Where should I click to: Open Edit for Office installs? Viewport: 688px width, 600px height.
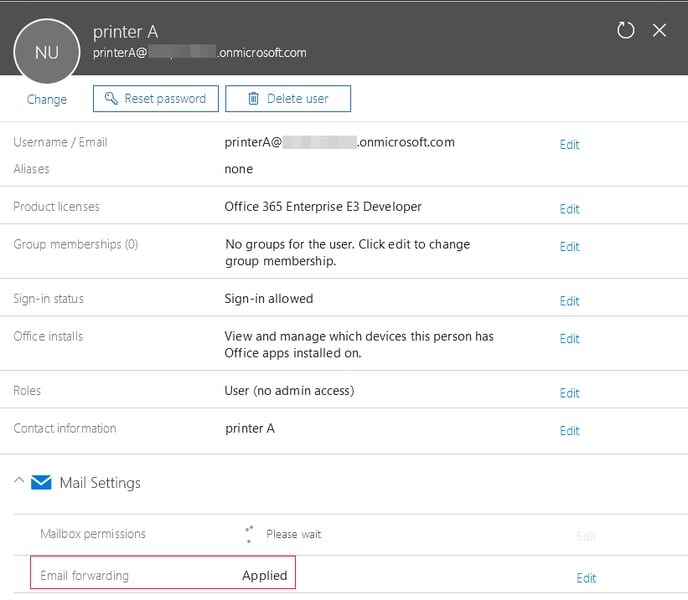569,339
